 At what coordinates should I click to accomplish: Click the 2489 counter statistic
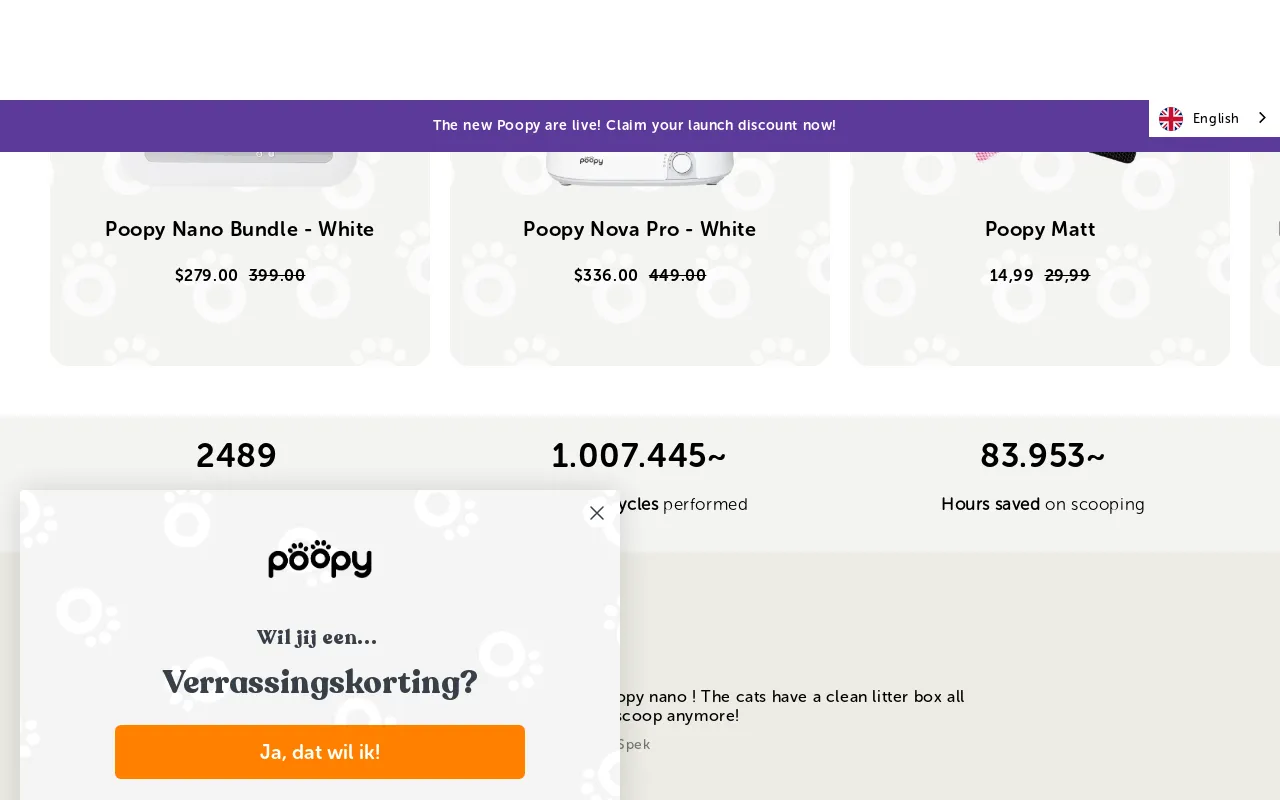(236, 456)
